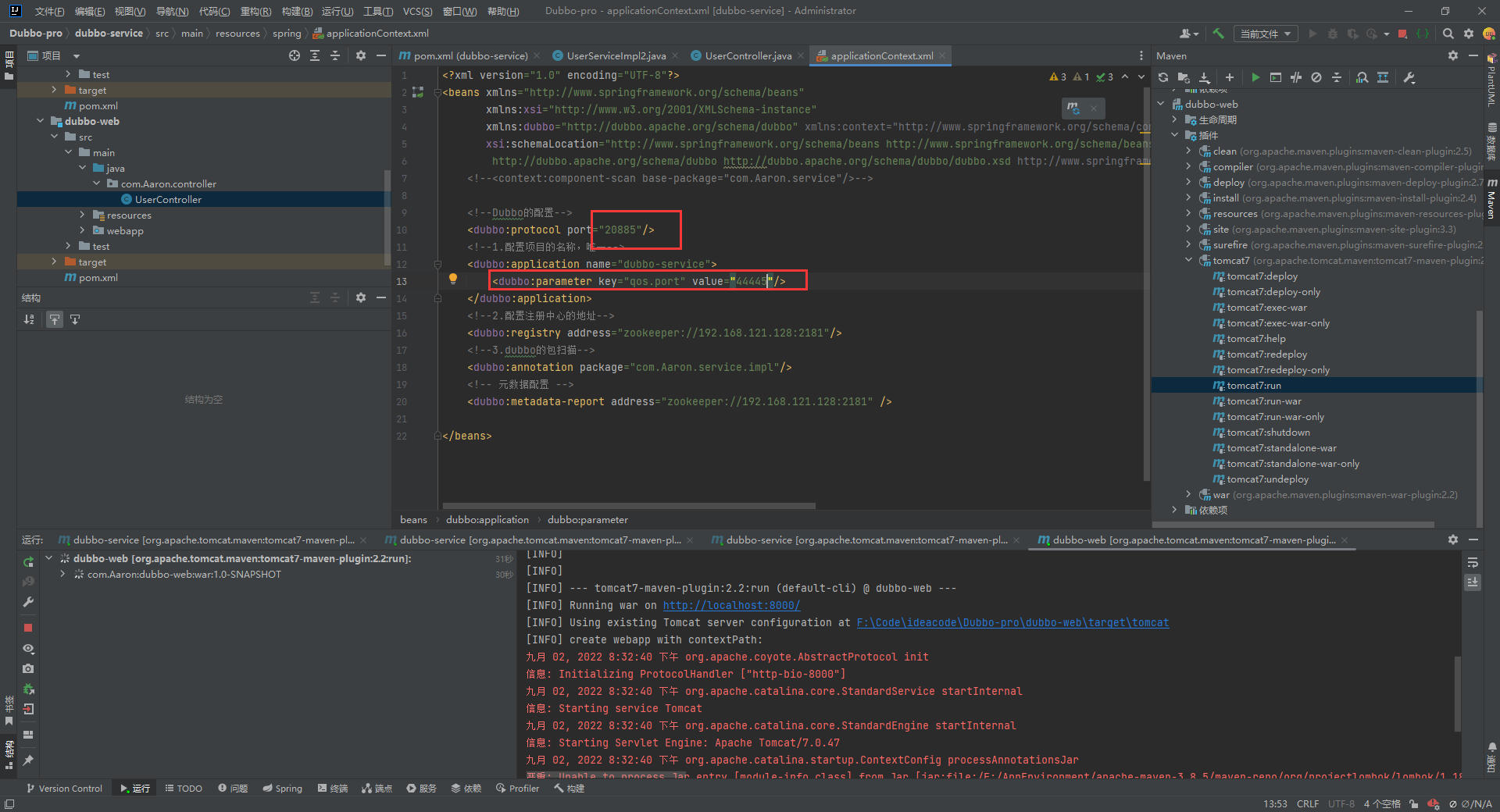
Task: Open the run configuration dropdown 当前文件
Action: 1266,34
